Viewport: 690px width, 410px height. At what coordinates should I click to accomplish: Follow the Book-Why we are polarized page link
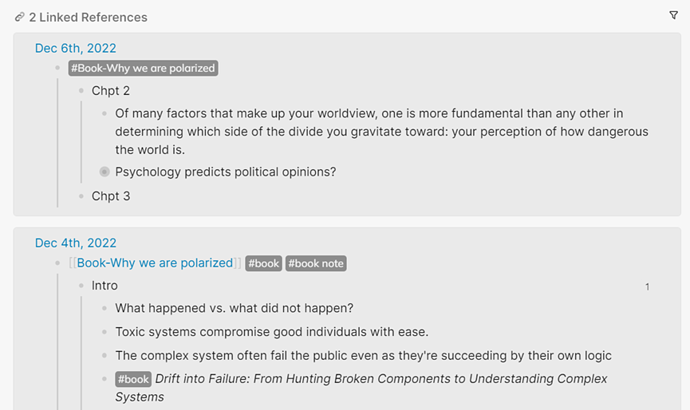coord(155,263)
